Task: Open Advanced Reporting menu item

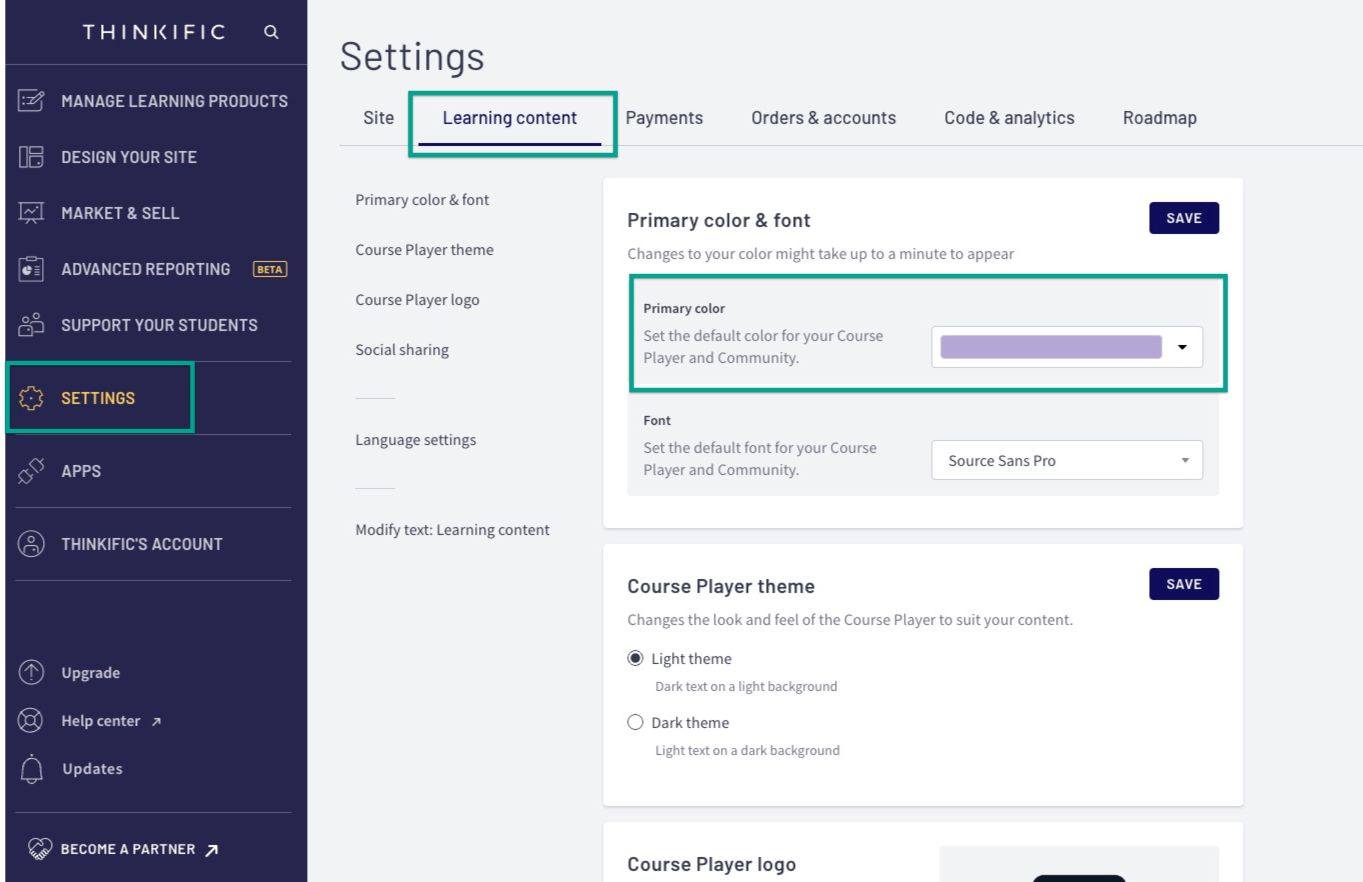Action: click(146, 269)
